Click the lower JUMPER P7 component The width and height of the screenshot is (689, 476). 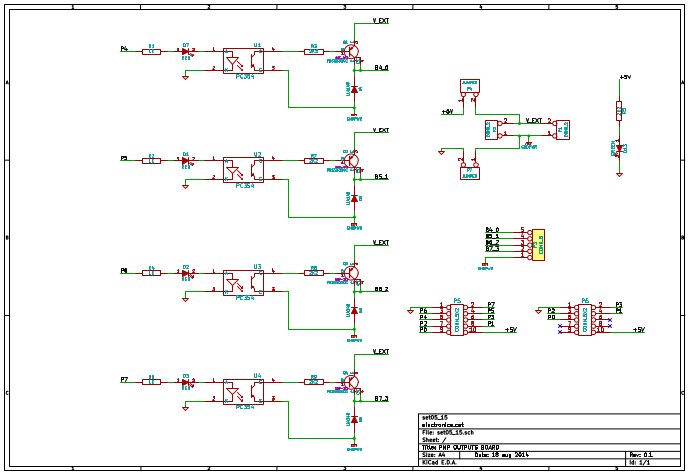[x=469, y=173]
